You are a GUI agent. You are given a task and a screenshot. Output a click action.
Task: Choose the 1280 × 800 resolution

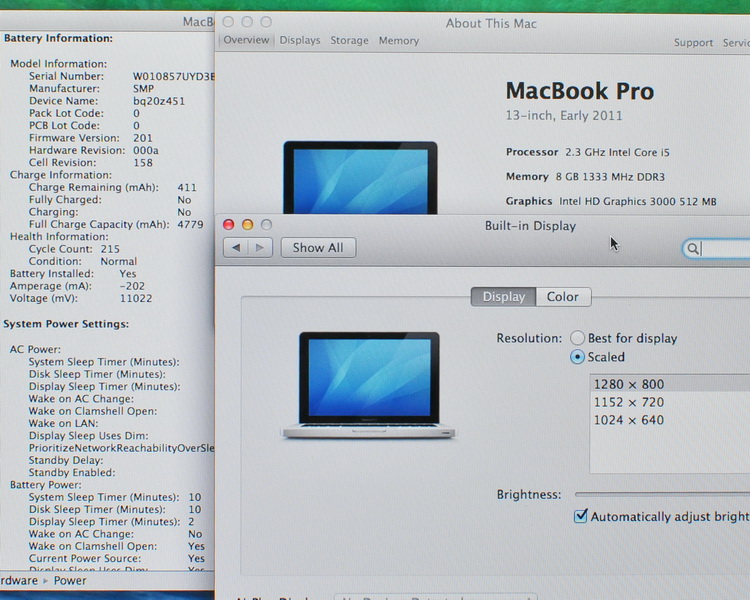click(670, 384)
